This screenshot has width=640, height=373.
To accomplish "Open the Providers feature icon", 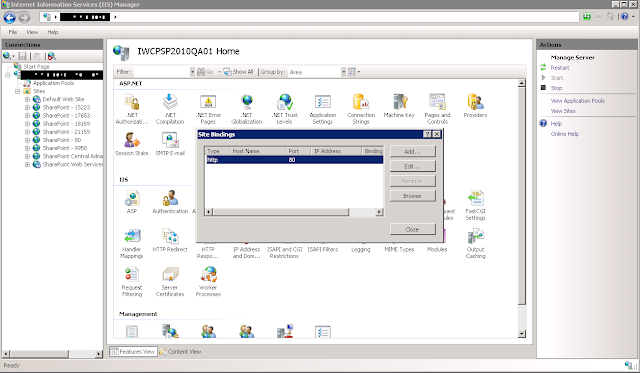I will click(475, 106).
